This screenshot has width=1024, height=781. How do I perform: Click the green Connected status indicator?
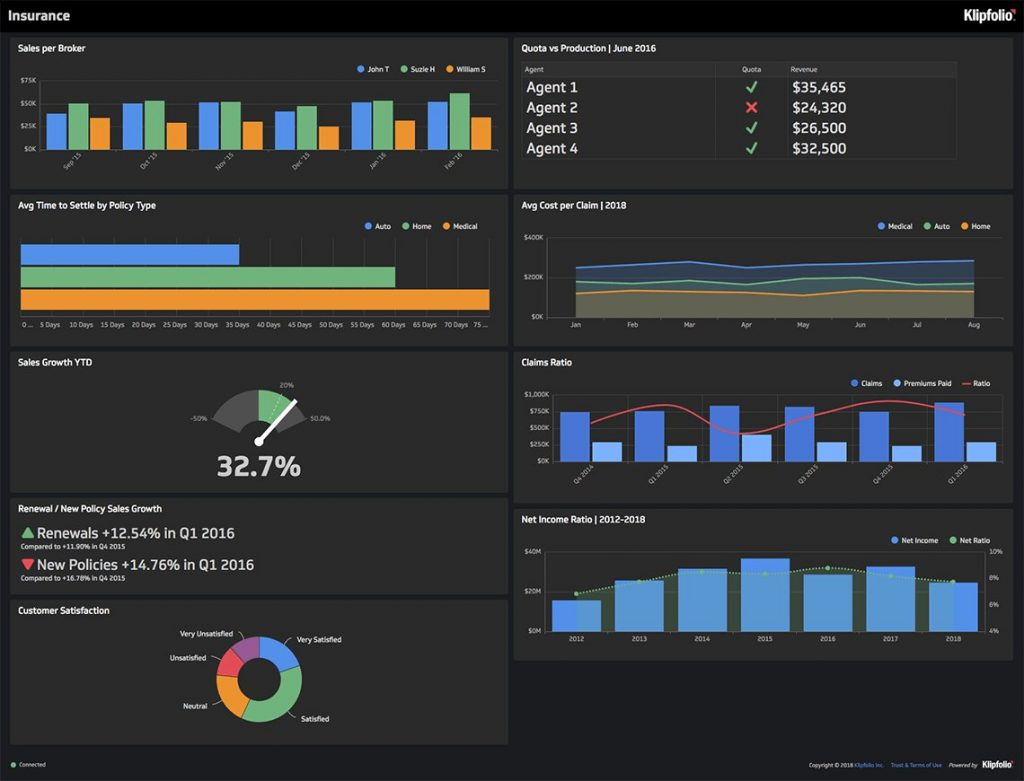pos(14,765)
